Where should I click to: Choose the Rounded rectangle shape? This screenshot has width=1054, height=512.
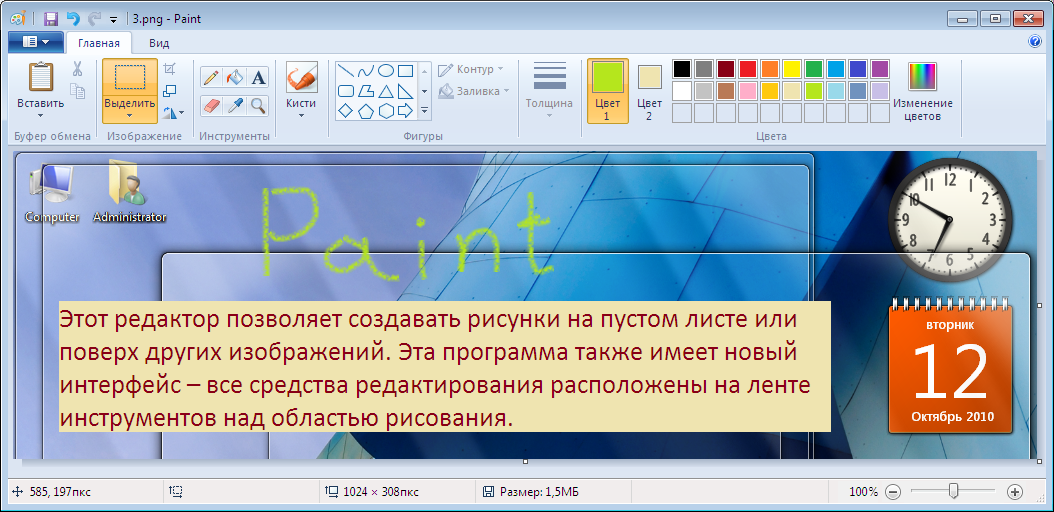coord(346,91)
